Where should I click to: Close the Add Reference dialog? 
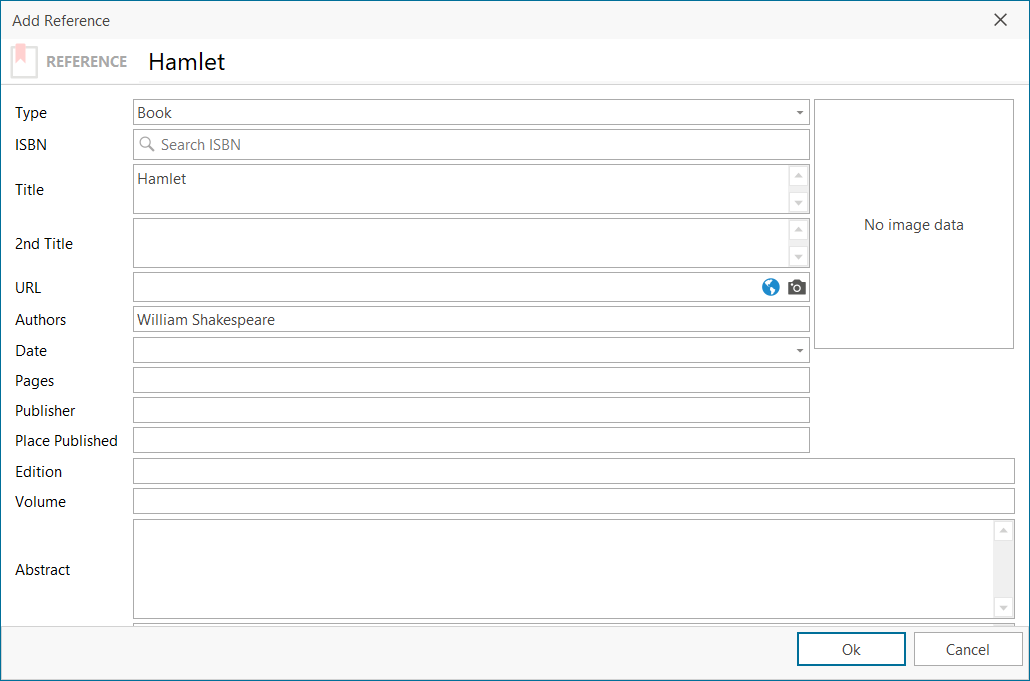pyautogui.click(x=1000, y=20)
